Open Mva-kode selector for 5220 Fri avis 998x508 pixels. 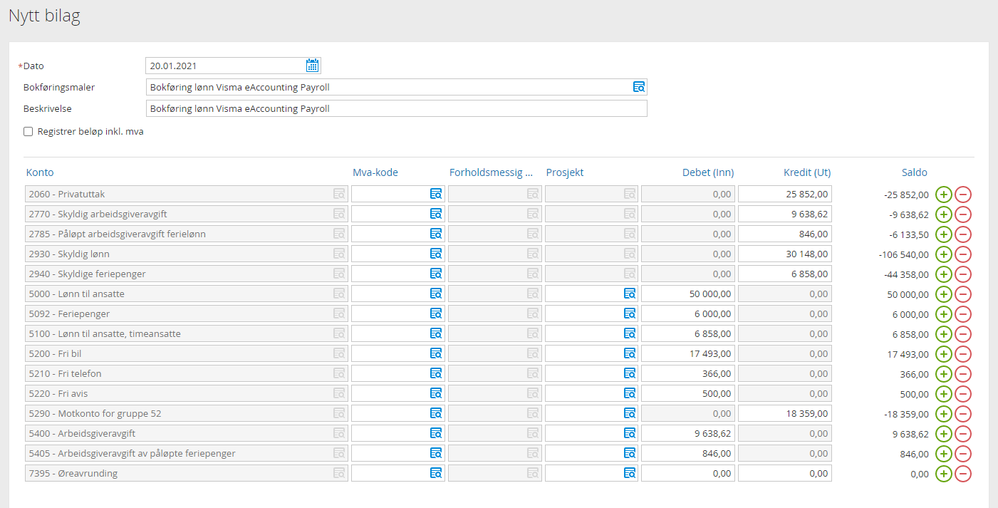436,394
